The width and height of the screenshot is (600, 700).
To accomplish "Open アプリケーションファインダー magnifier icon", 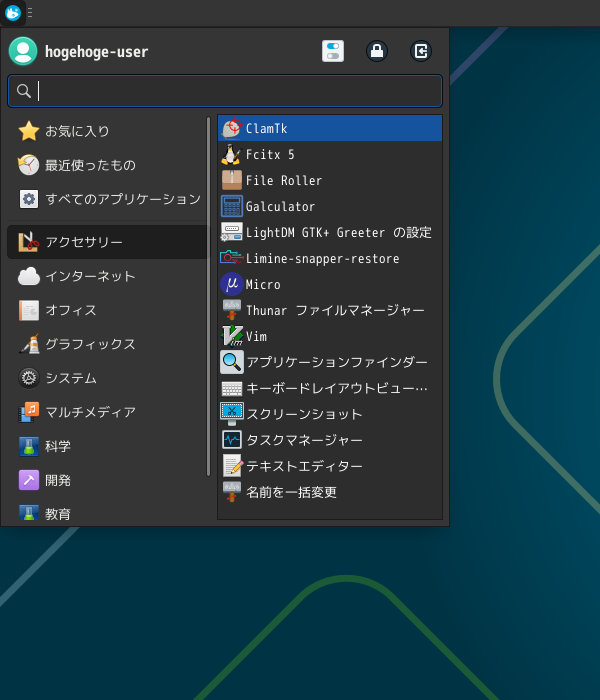I will tap(232, 362).
